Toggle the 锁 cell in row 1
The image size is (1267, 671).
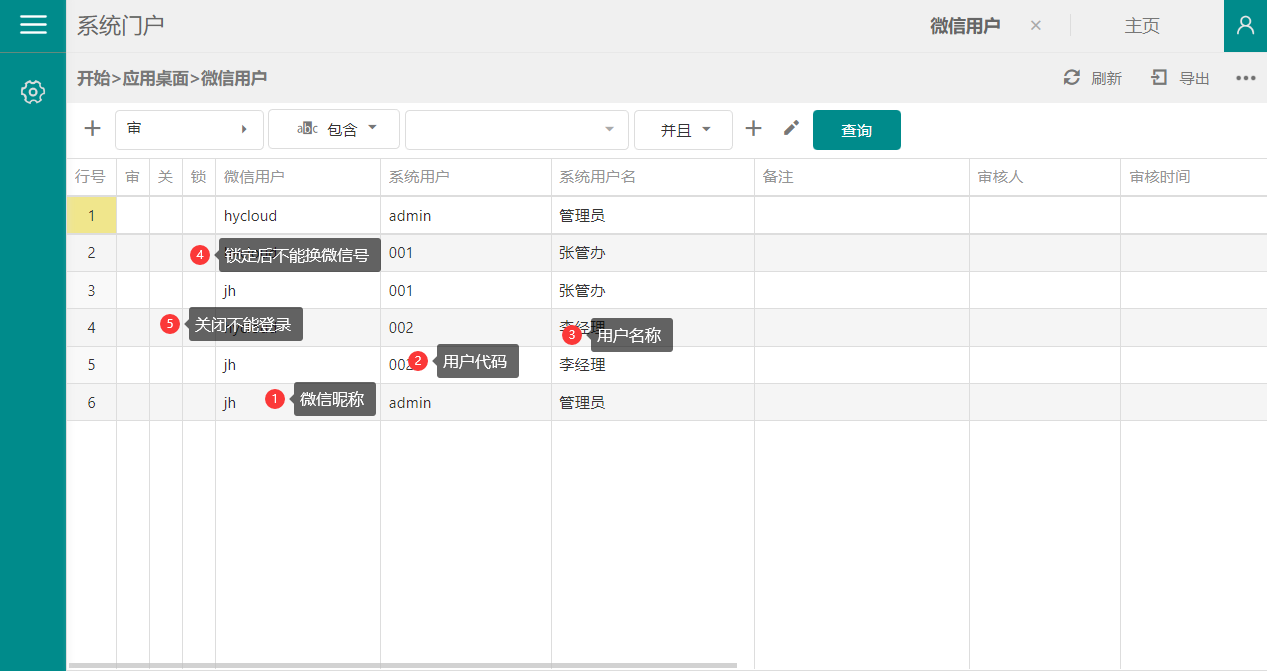[x=198, y=216]
